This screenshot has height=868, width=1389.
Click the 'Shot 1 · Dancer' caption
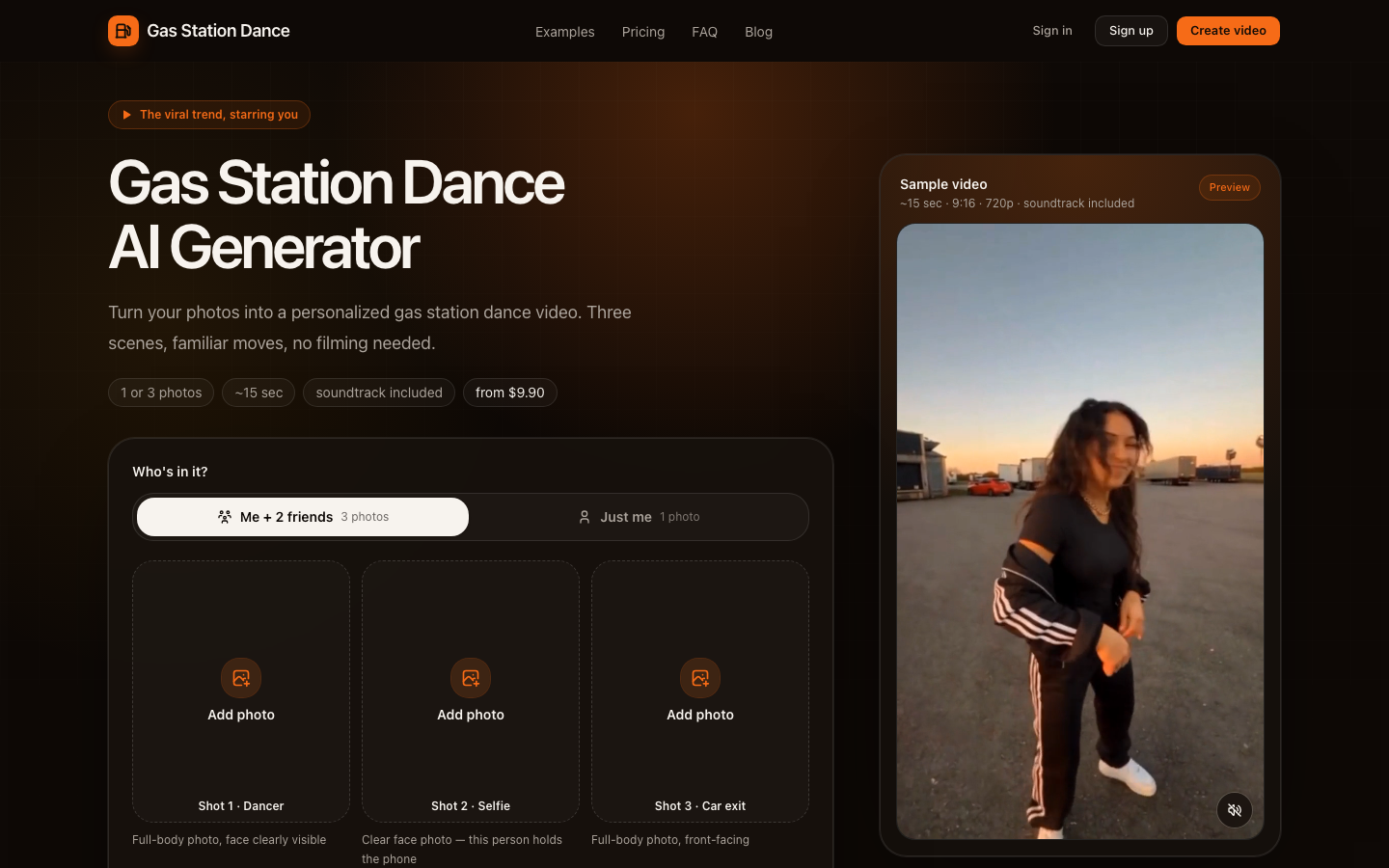[241, 806]
